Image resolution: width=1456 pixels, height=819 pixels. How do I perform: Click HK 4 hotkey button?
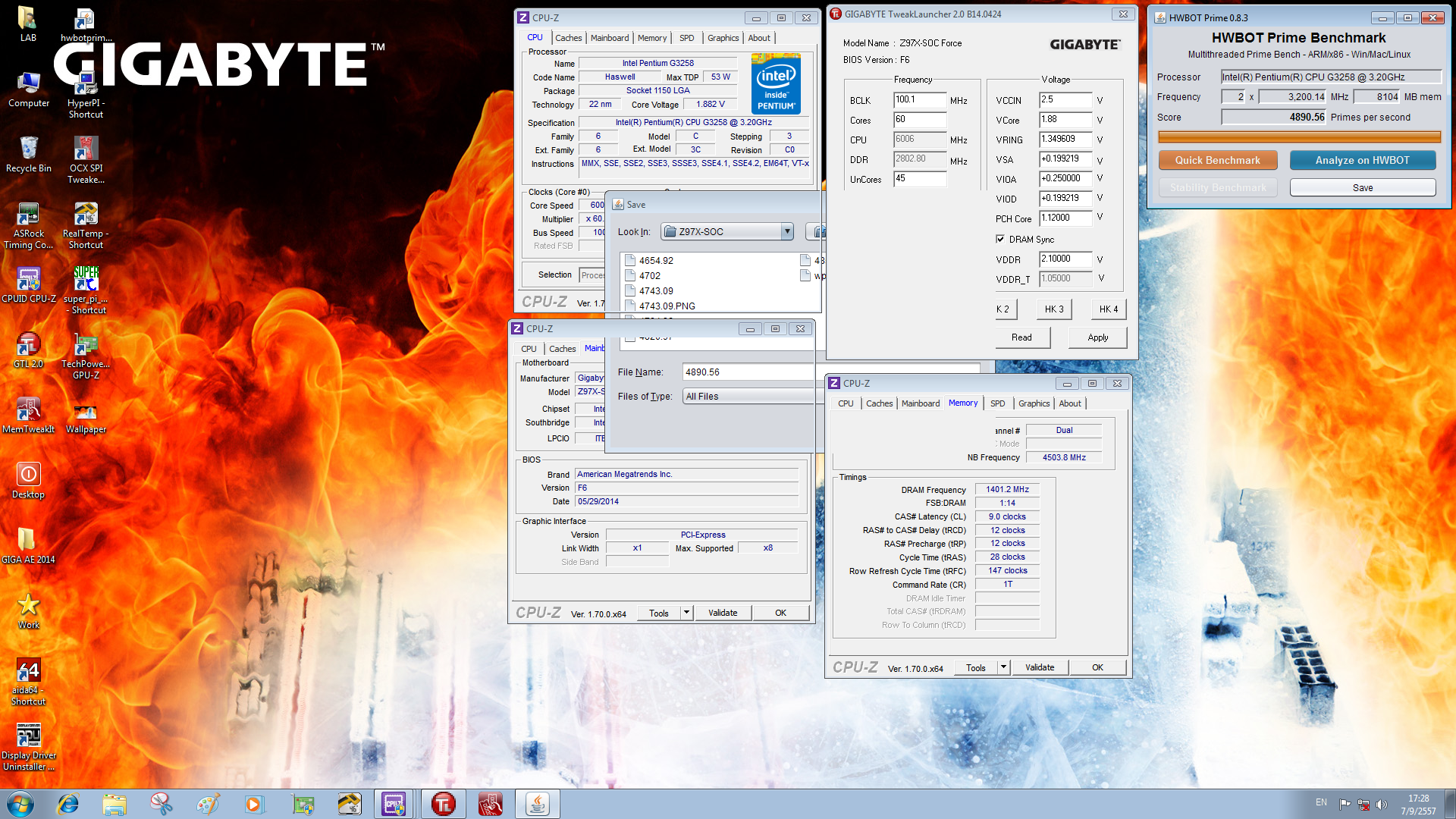1109,309
